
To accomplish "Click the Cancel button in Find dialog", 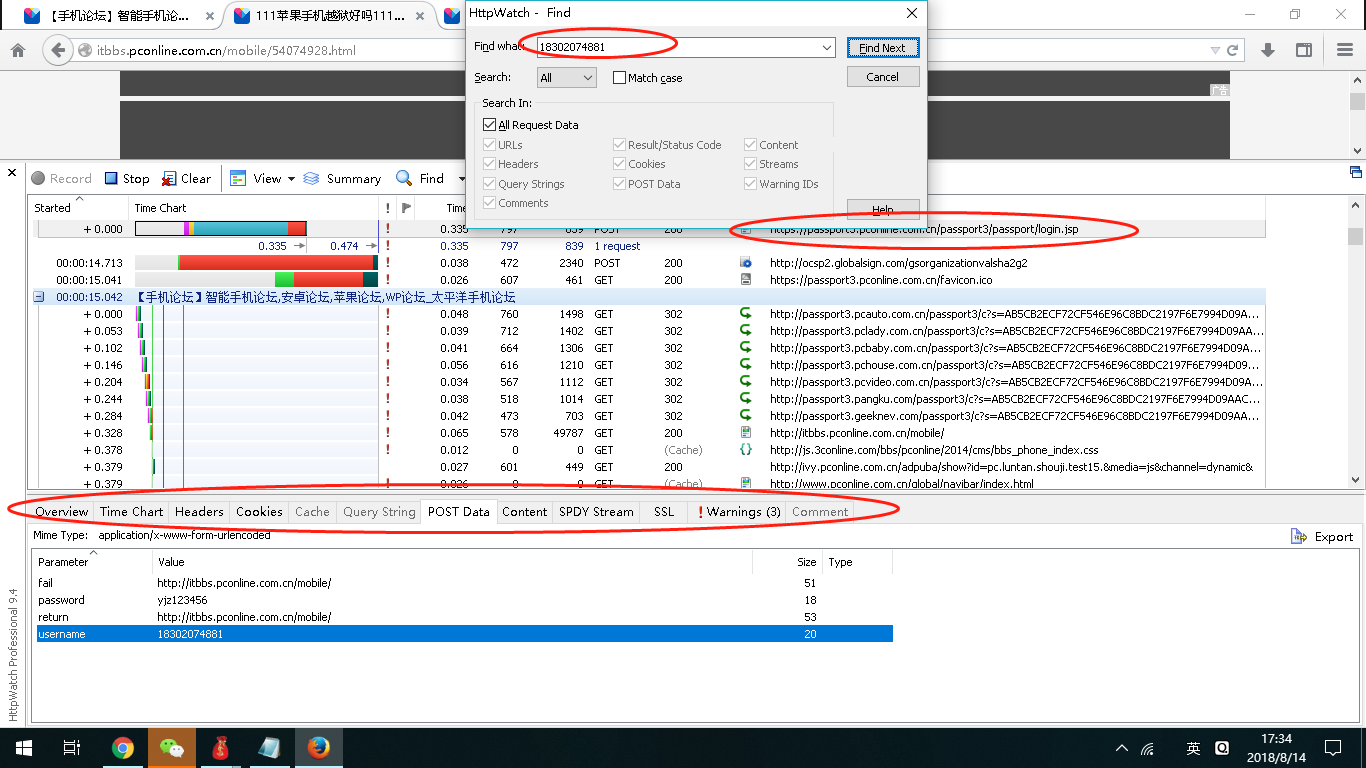I will (882, 77).
